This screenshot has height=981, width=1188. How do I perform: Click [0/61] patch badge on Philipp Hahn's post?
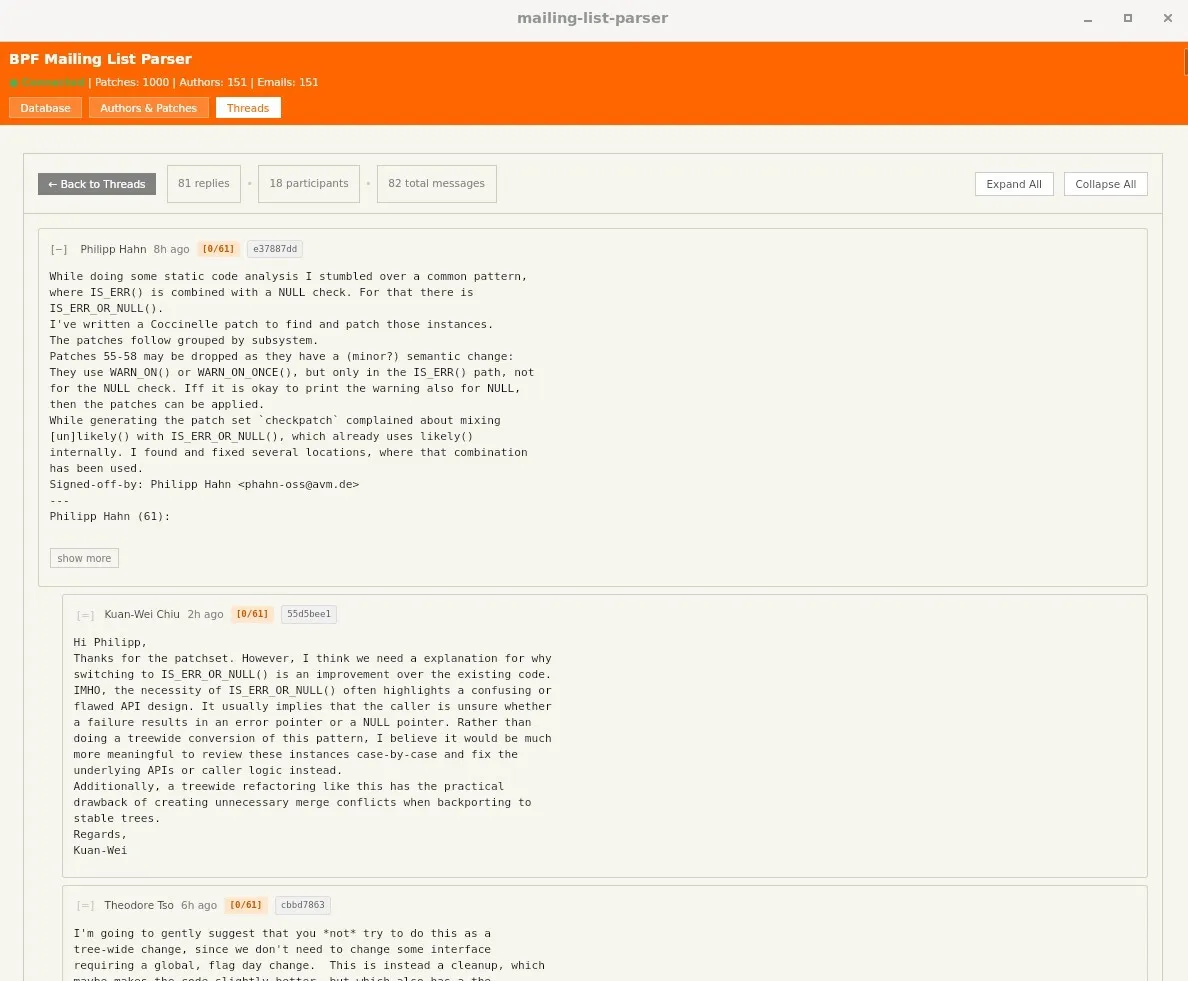tap(218, 250)
